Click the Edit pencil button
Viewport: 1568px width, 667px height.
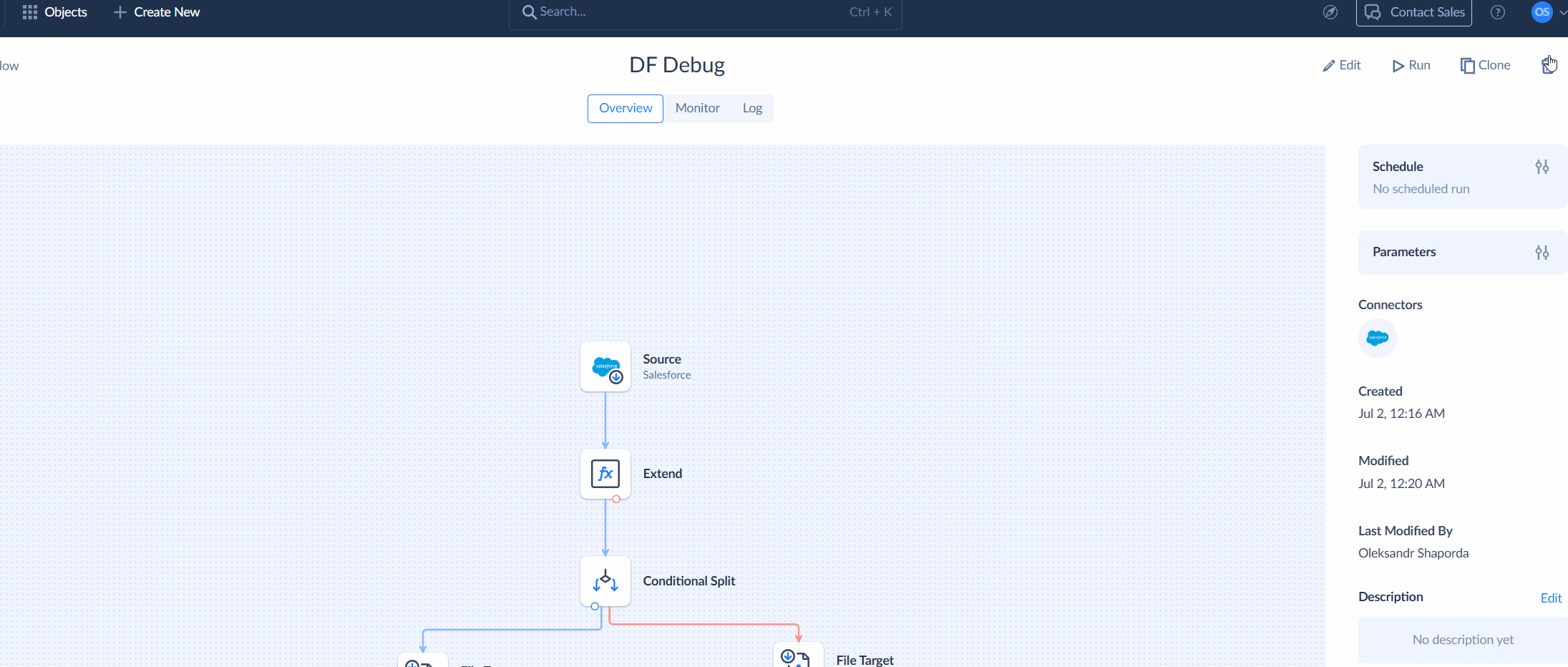[x=1342, y=65]
